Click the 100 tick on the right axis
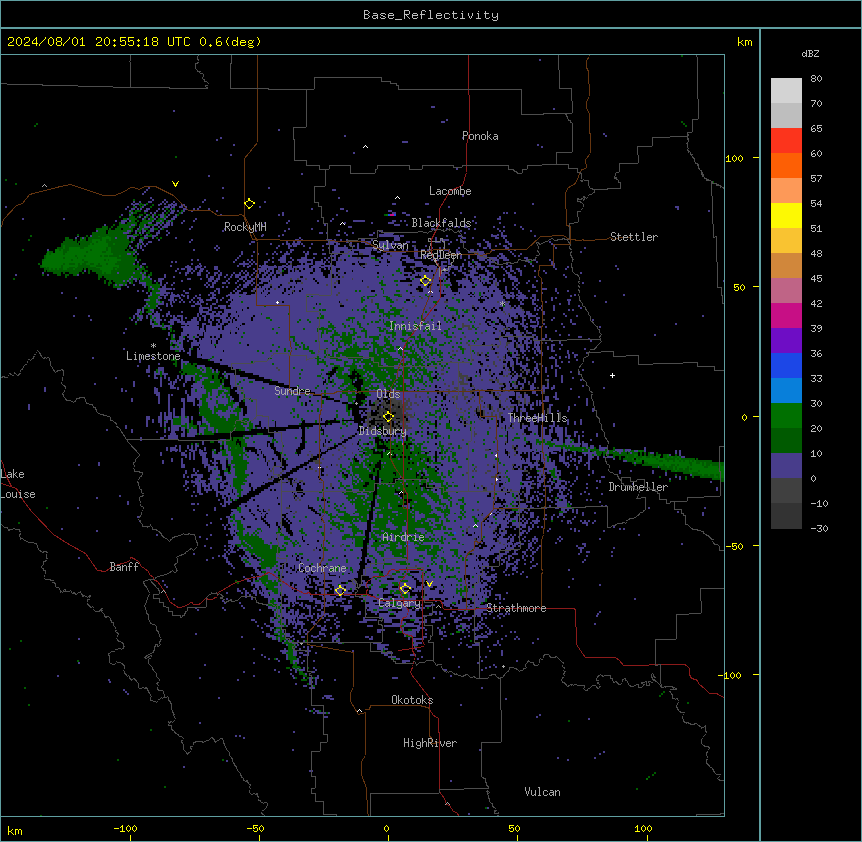862x842 pixels. (x=734, y=158)
